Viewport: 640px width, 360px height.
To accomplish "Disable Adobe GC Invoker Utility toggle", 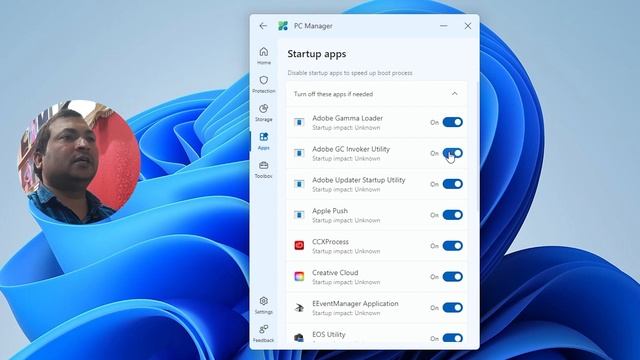I will tap(453, 153).
